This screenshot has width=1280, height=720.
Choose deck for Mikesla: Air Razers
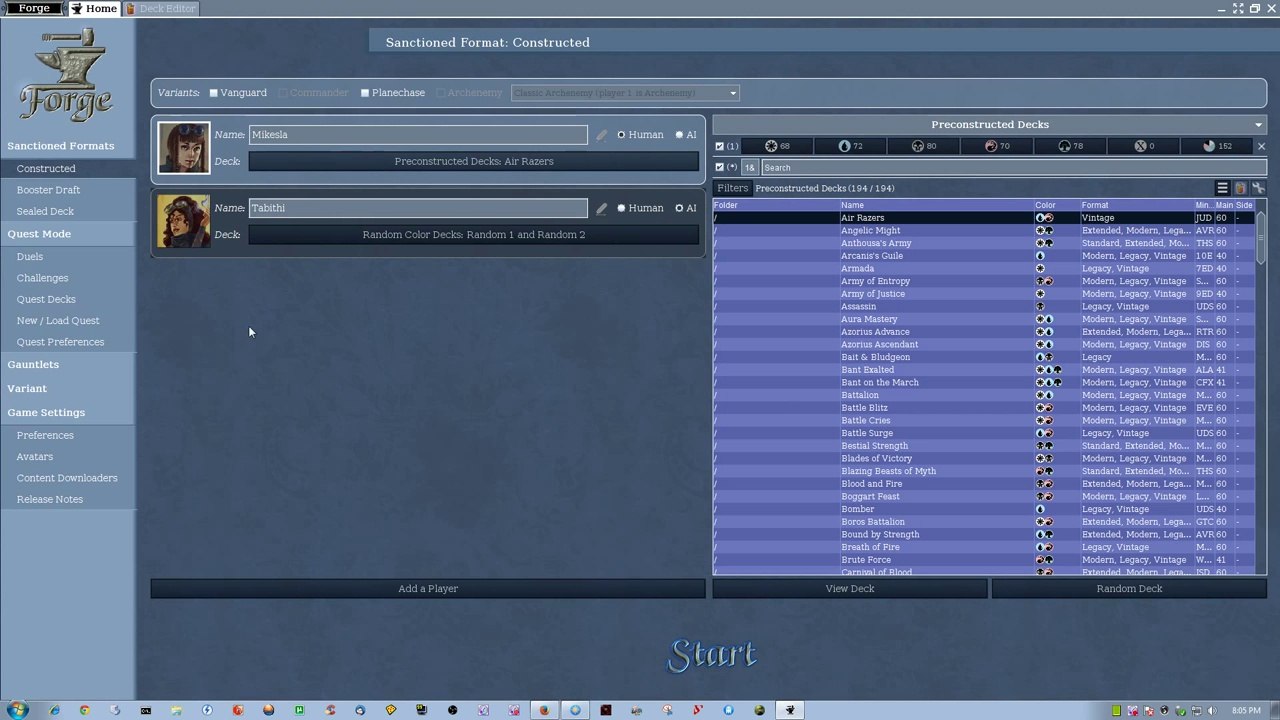(474, 162)
